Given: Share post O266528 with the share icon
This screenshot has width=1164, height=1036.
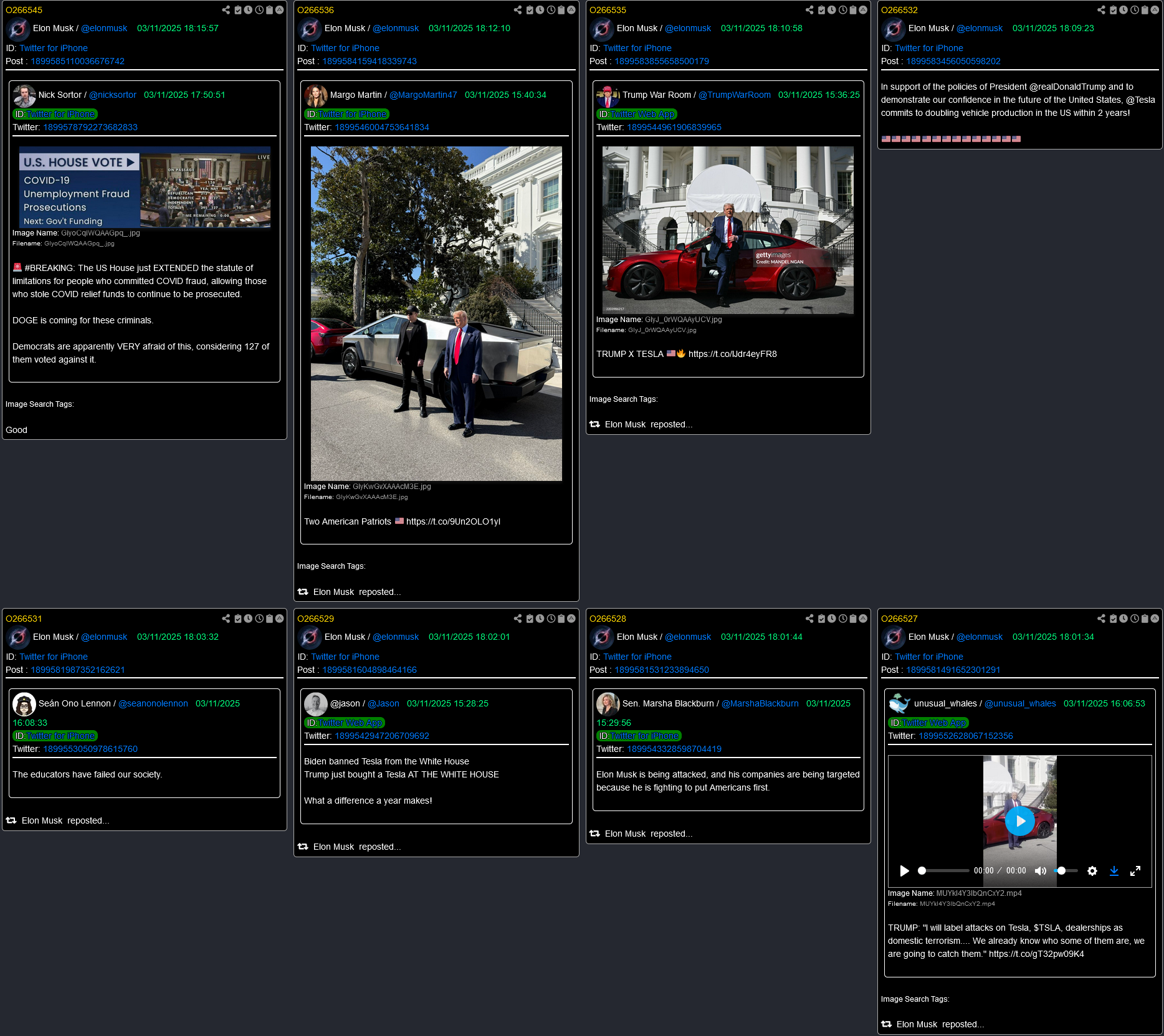Looking at the screenshot, I should pos(809,619).
